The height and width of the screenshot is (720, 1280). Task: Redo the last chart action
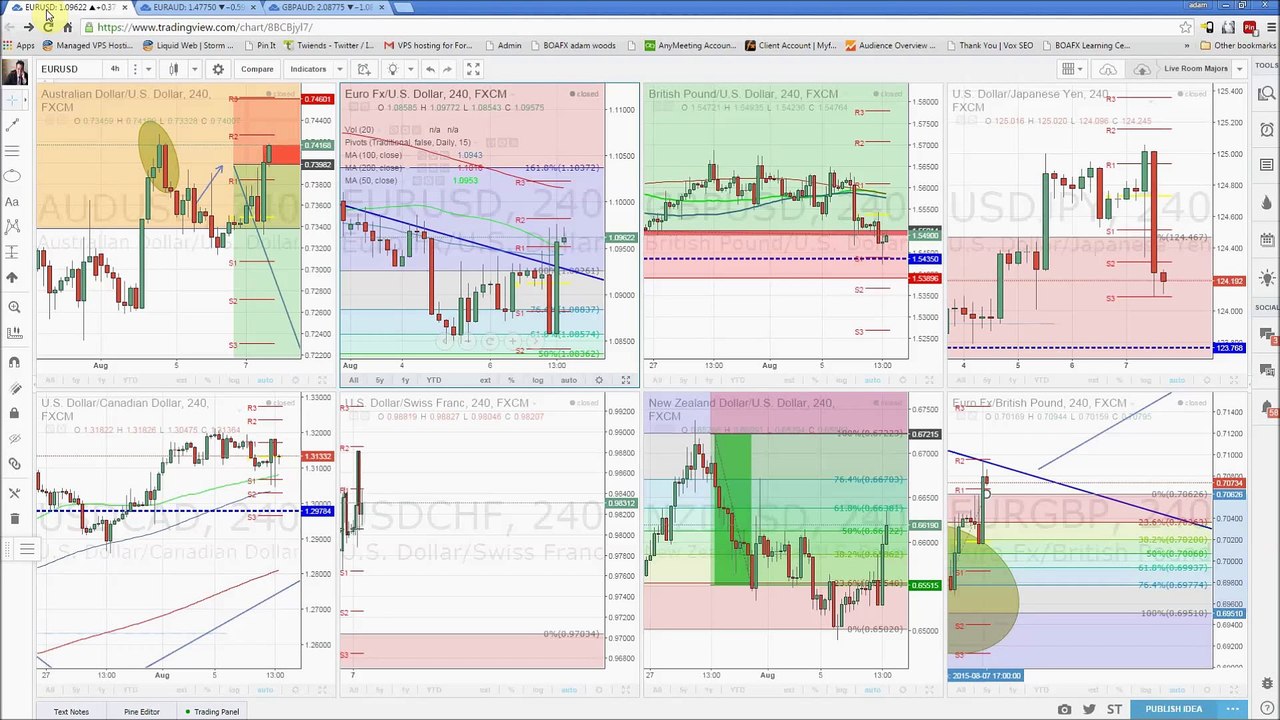pos(448,69)
